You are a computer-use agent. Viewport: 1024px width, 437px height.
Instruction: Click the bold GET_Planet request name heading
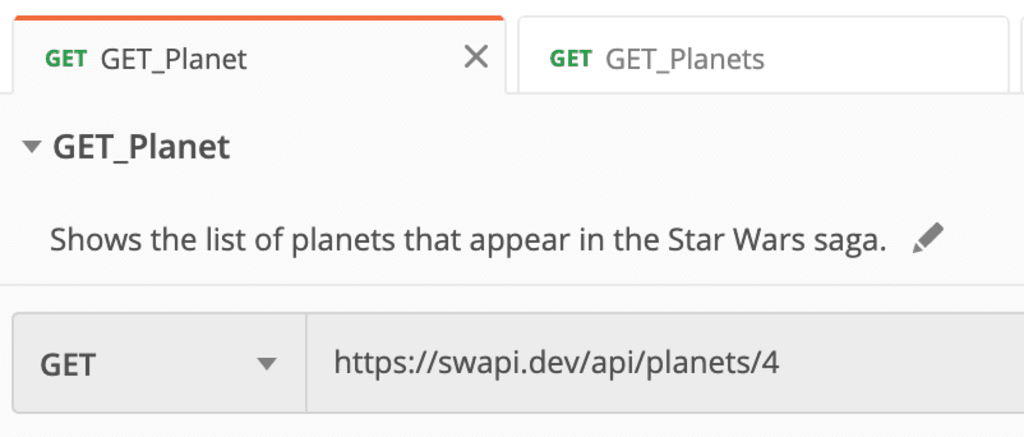[141, 148]
